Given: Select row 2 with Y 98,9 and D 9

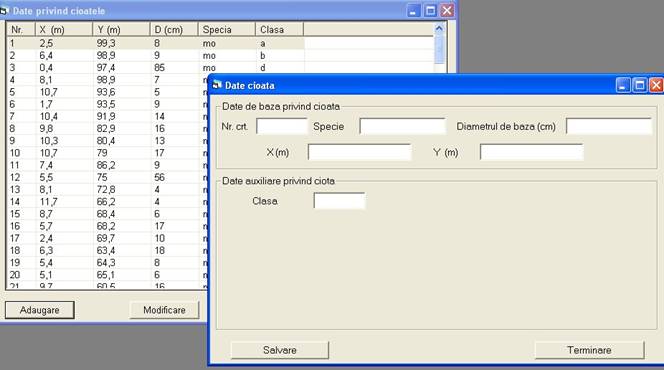Looking at the screenshot, I should tap(155, 55).
